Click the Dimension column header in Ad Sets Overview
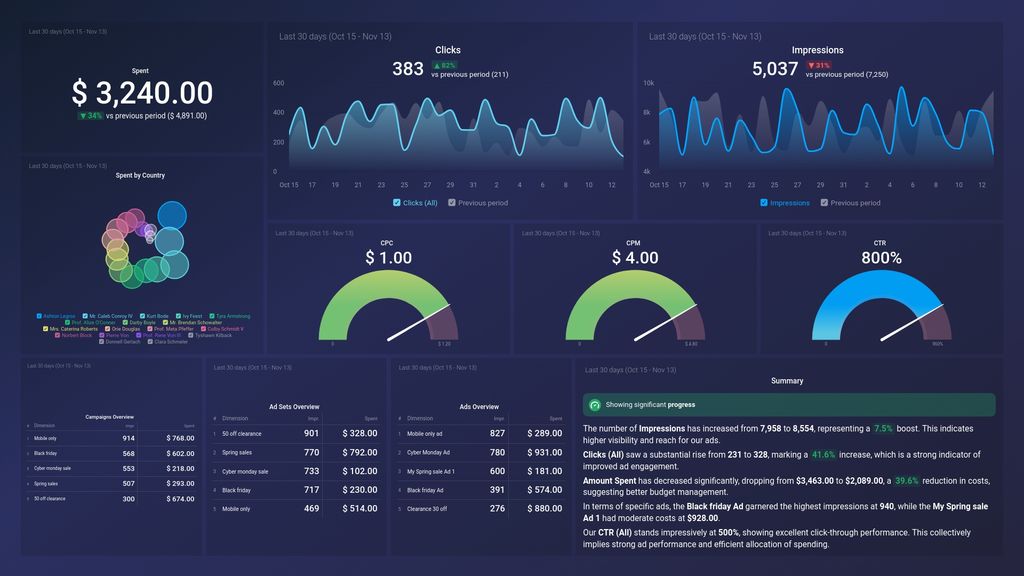The height and width of the screenshot is (576, 1024). click(x=234, y=418)
